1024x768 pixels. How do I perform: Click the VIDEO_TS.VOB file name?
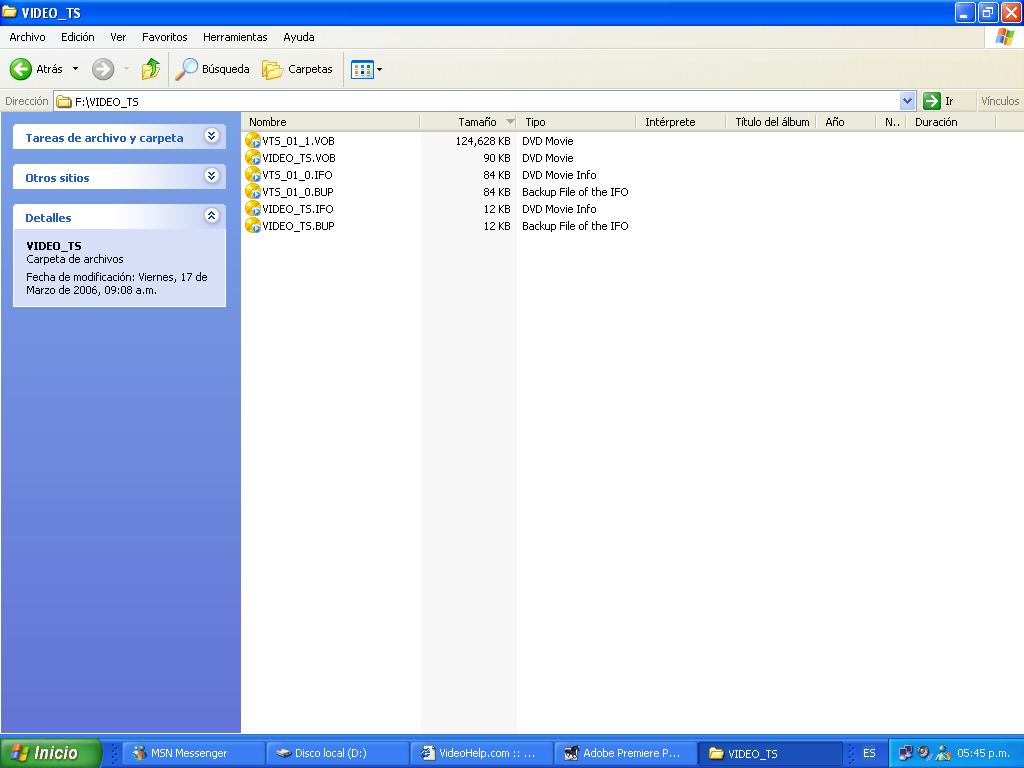pyautogui.click(x=299, y=158)
